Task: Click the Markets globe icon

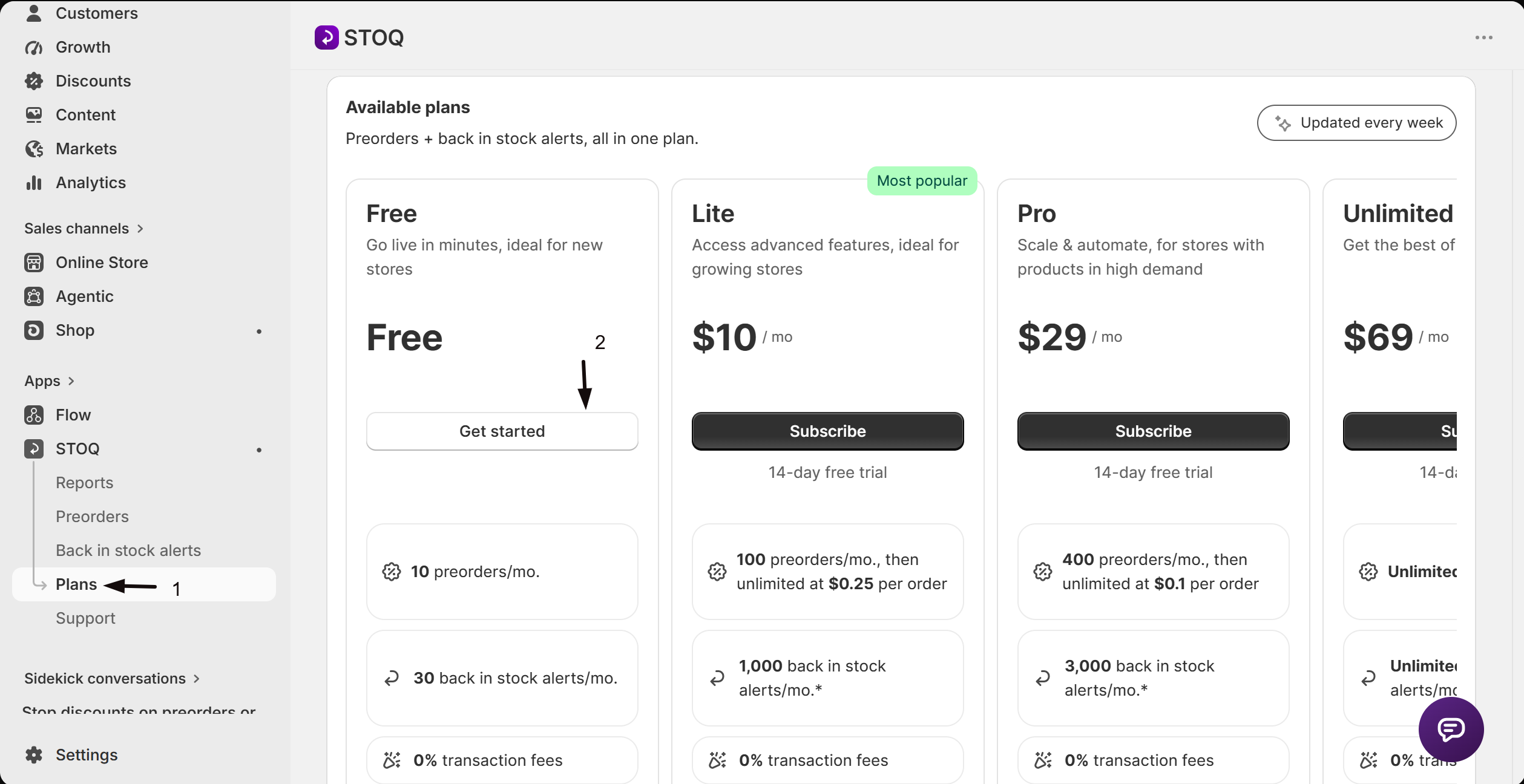Action: 34,149
